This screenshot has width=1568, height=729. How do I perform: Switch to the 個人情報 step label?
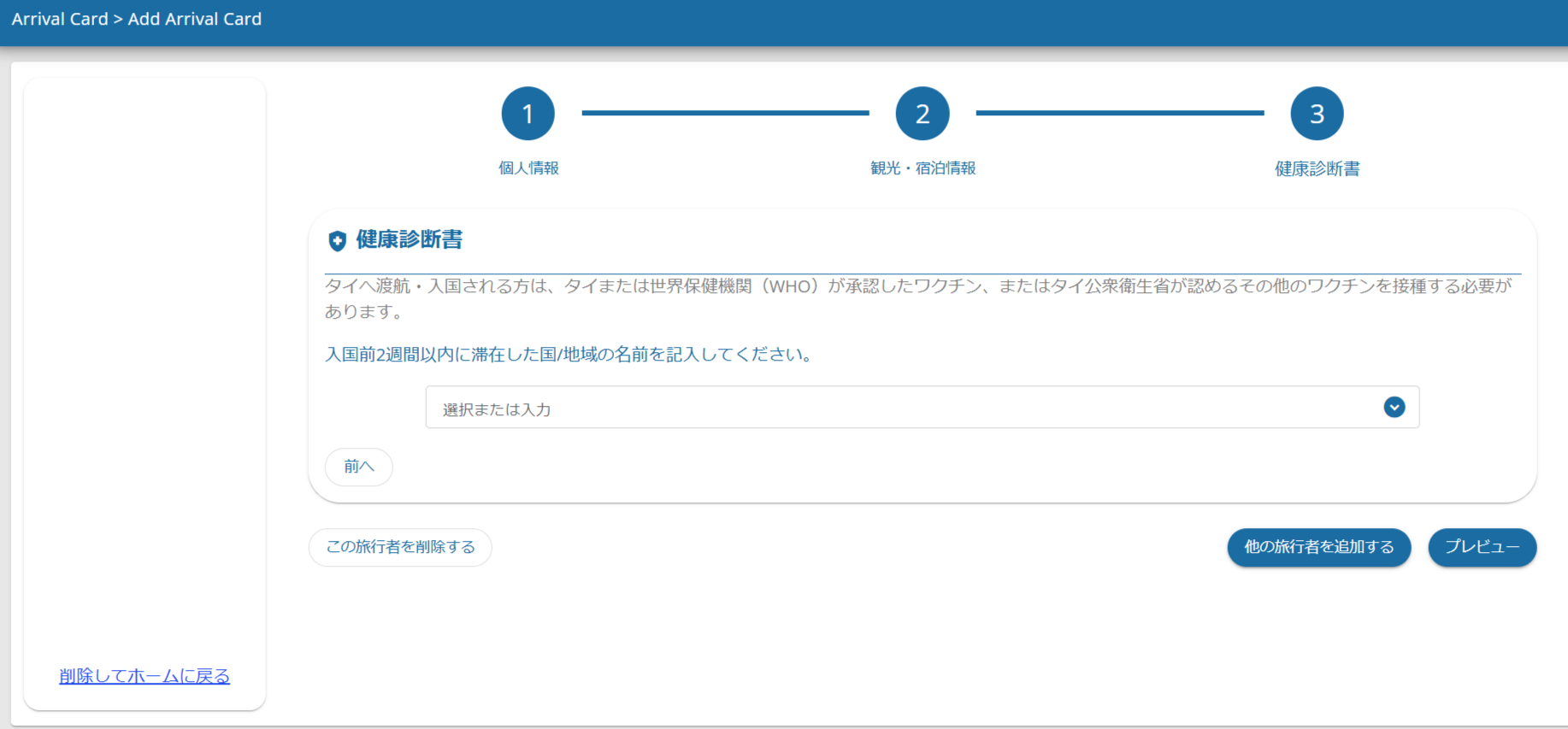click(528, 168)
